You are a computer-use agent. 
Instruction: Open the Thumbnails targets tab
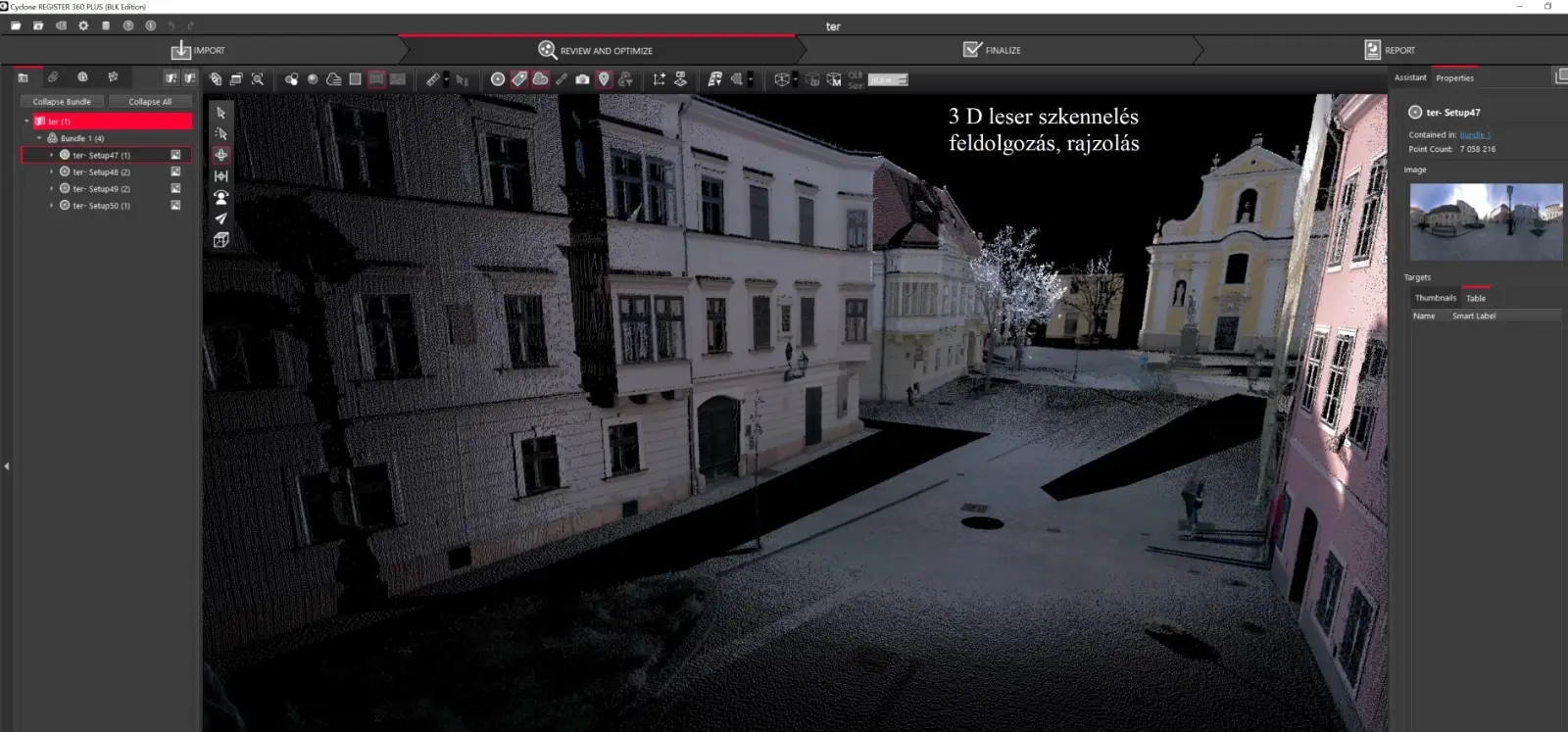(x=1435, y=298)
